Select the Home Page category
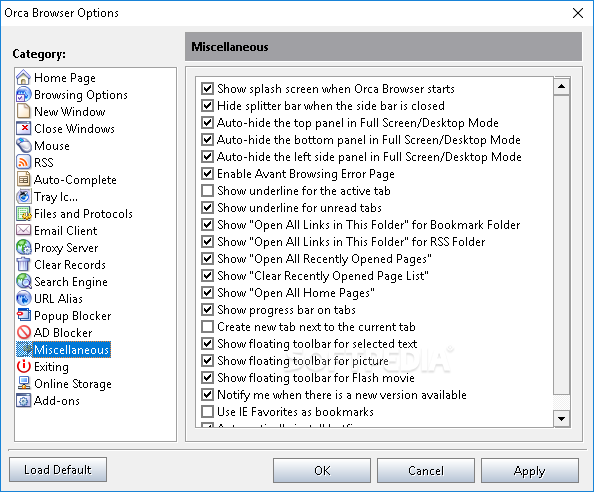Screen dimensions: 594x492 click(x=65, y=78)
